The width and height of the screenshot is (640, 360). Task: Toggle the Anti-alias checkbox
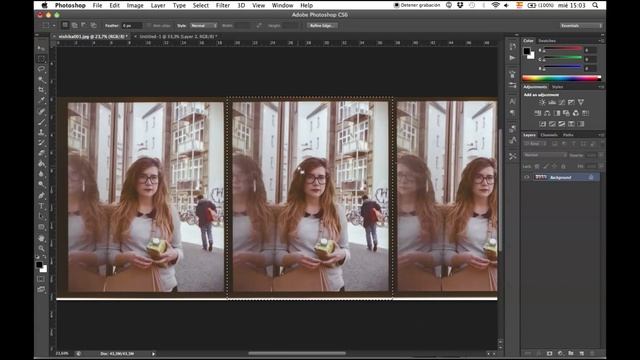point(149,25)
